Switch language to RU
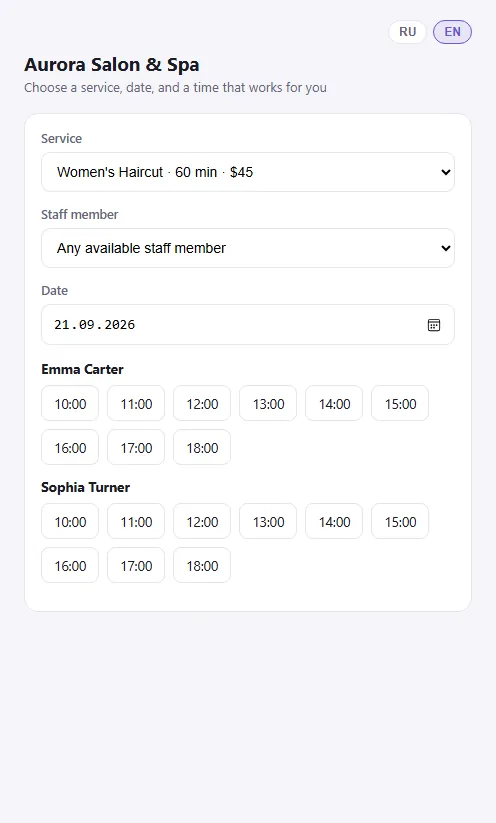Screen dimensions: 496x823 [x=407, y=31]
